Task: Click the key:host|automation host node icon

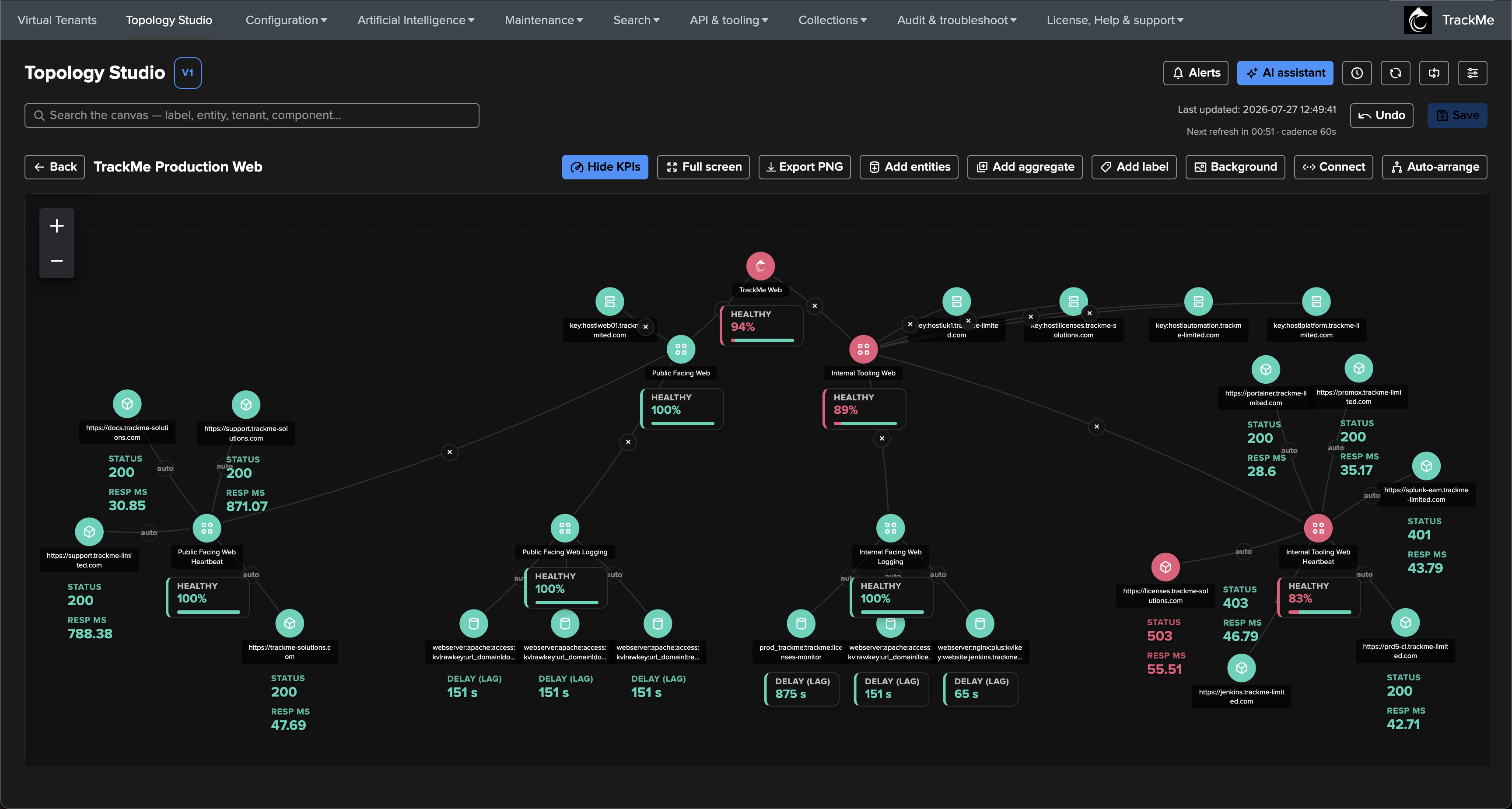Action: click(1198, 302)
